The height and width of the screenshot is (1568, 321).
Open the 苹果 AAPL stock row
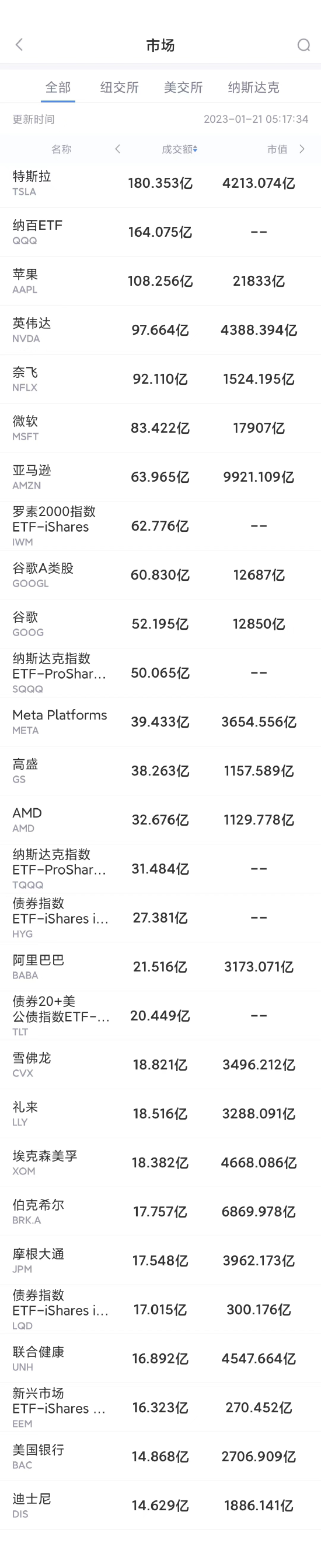click(160, 281)
